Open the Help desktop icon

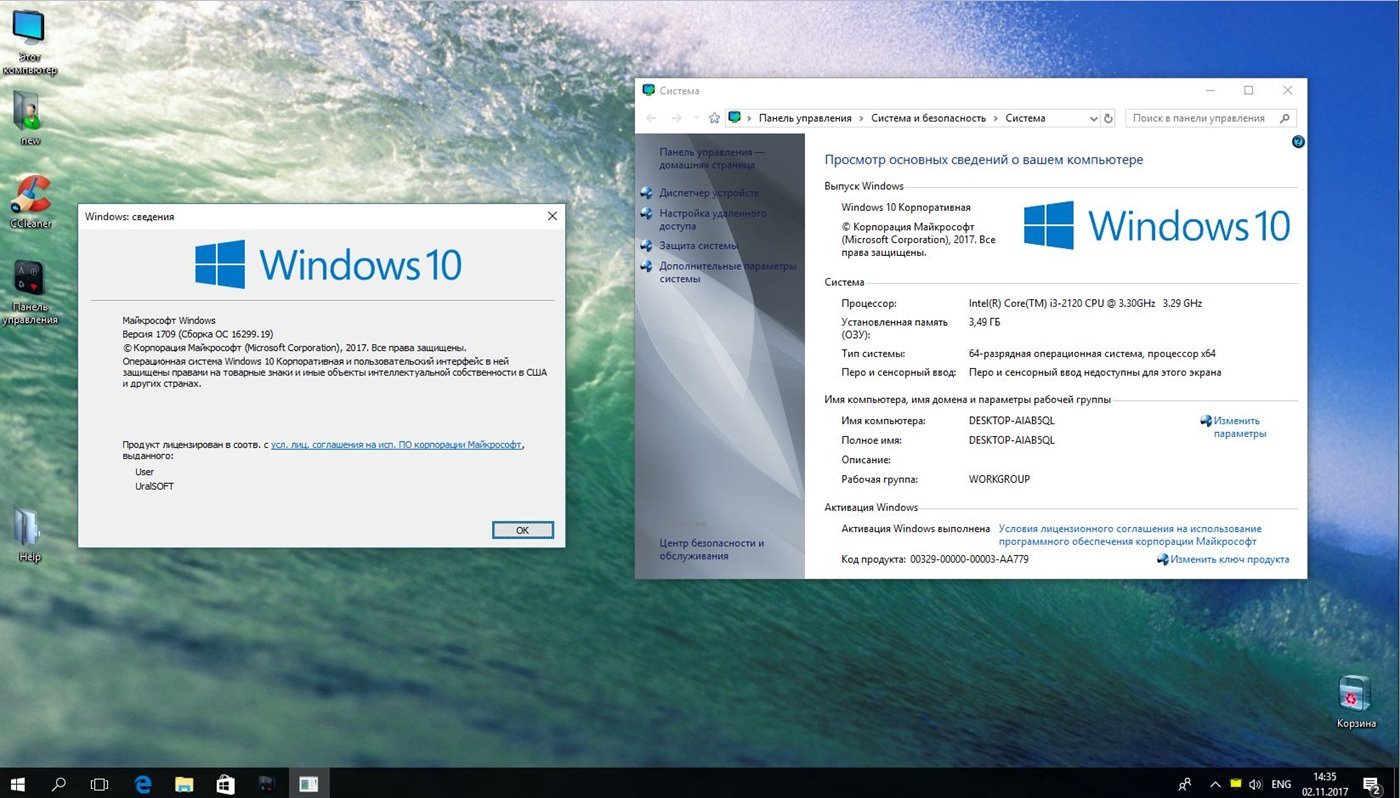[x=29, y=535]
